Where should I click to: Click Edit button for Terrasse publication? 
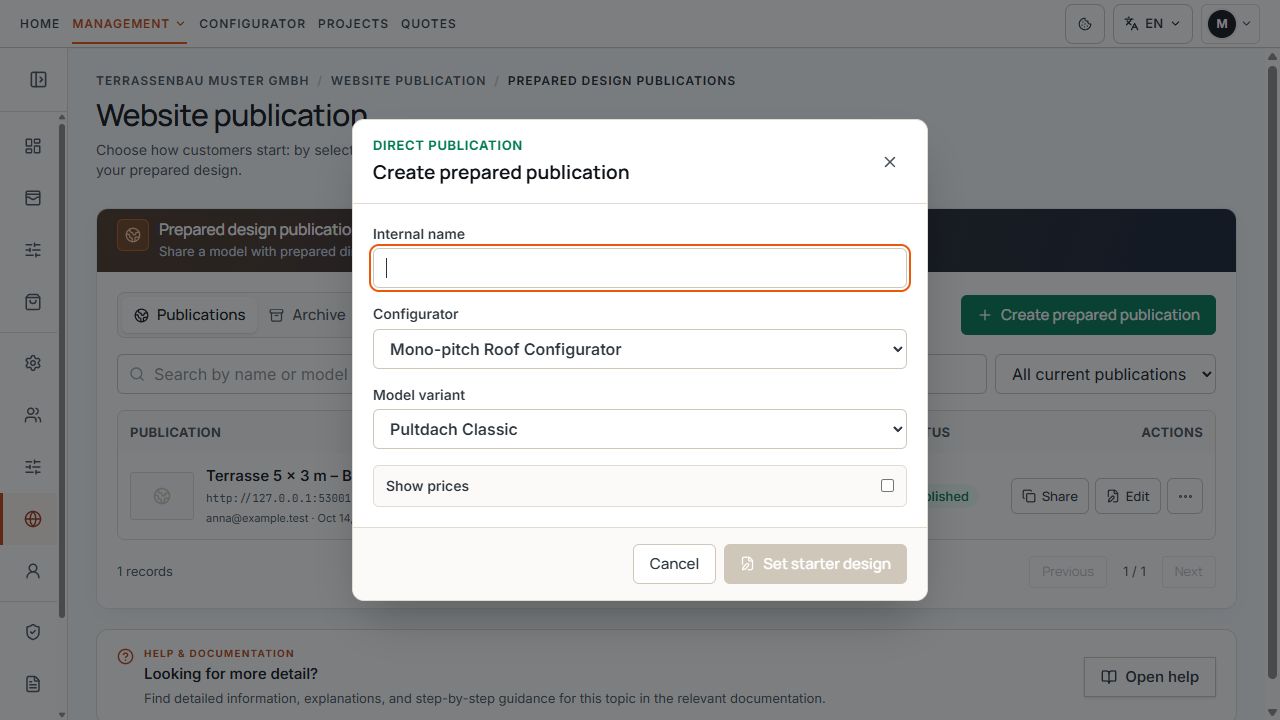pyautogui.click(x=1127, y=496)
